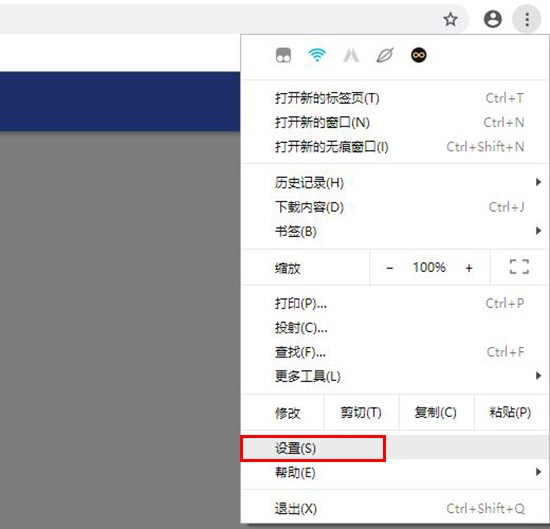550x529 pixels.
Task: Choose 打印(P)... menu entry
Action: [395, 303]
